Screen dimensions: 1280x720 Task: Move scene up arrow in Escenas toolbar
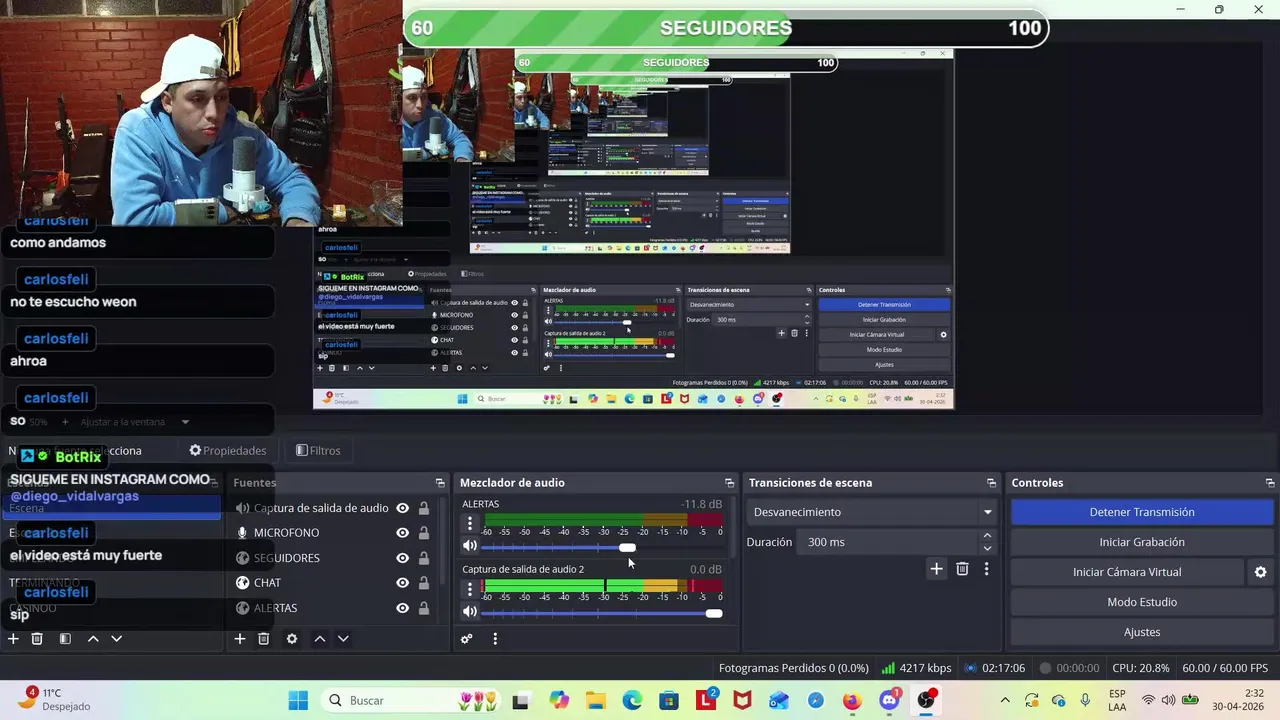[93, 639]
